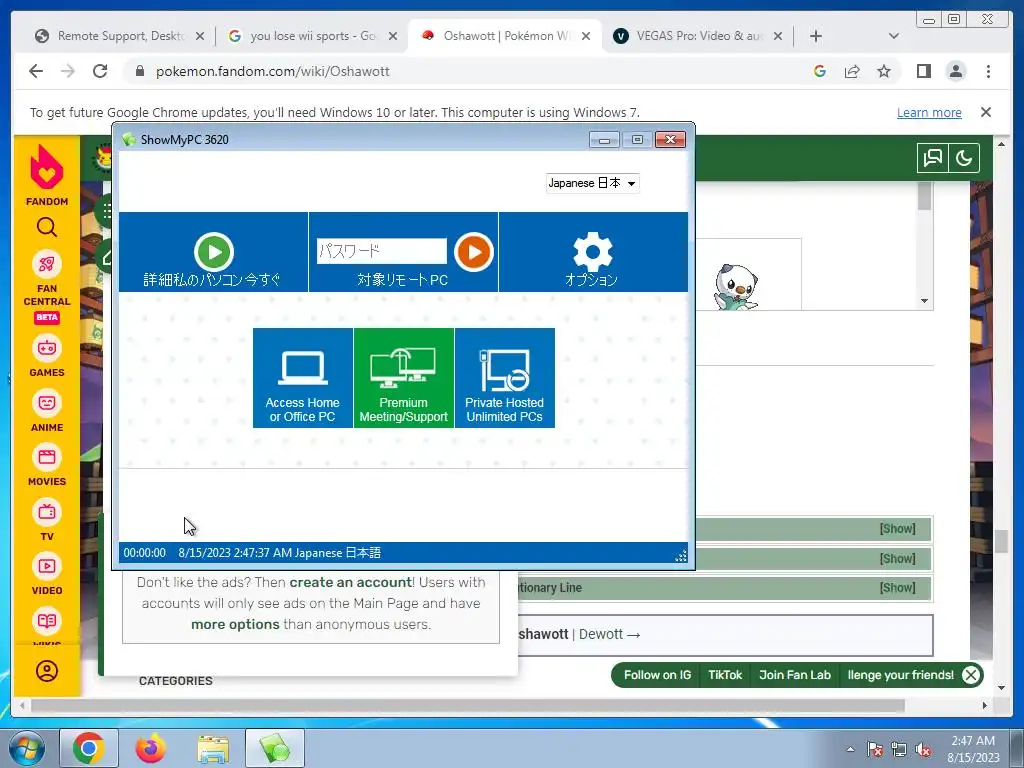Click the Action Center flag tray icon
The width and height of the screenshot is (1024, 768).
point(874,750)
